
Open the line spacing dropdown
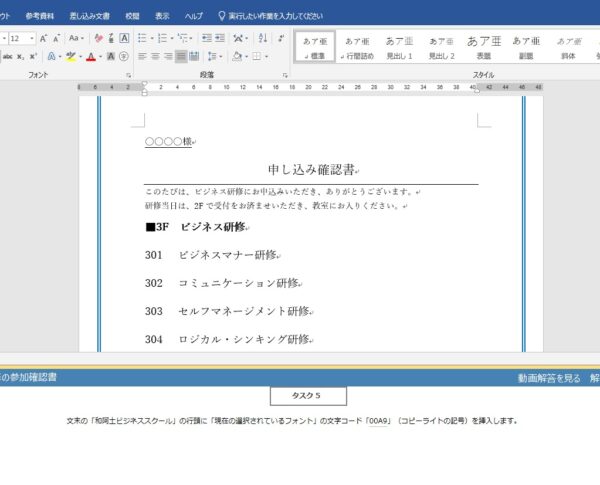pyautogui.click(x=214, y=57)
